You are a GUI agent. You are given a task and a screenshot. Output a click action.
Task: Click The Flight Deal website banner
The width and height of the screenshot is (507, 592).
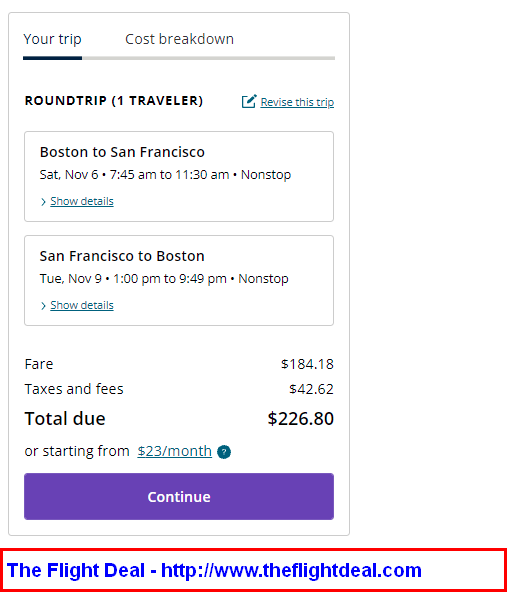tap(253, 570)
